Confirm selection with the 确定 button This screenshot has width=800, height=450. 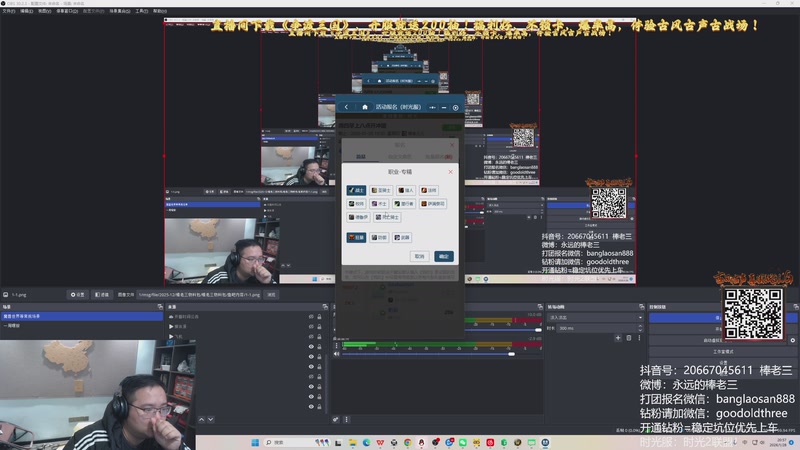tap(444, 256)
